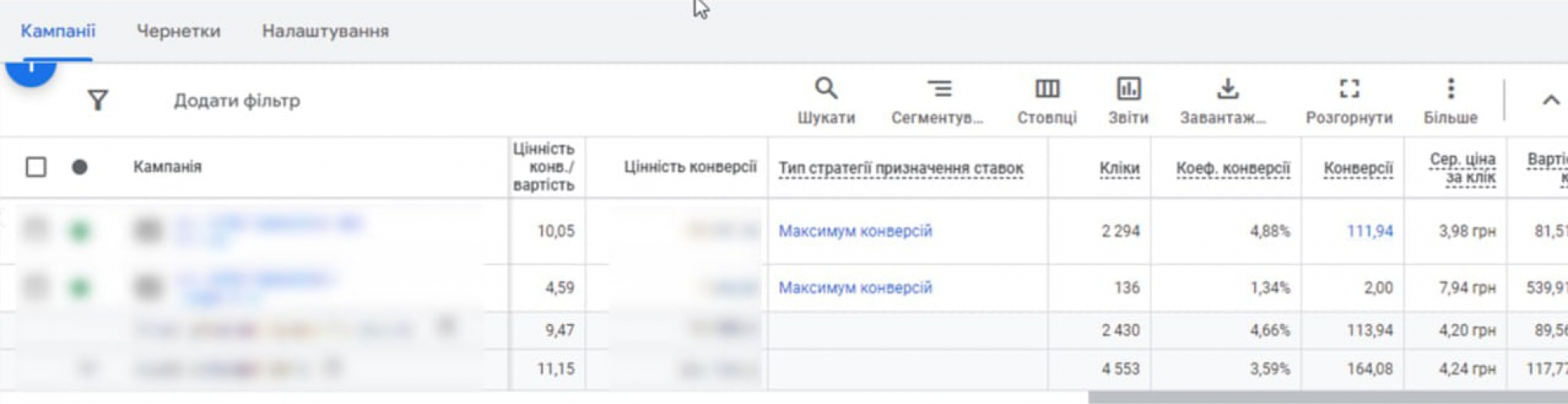The height and width of the screenshot is (404, 1568).
Task: Click the 2,00 conversions cell
Action: [x=1377, y=288]
